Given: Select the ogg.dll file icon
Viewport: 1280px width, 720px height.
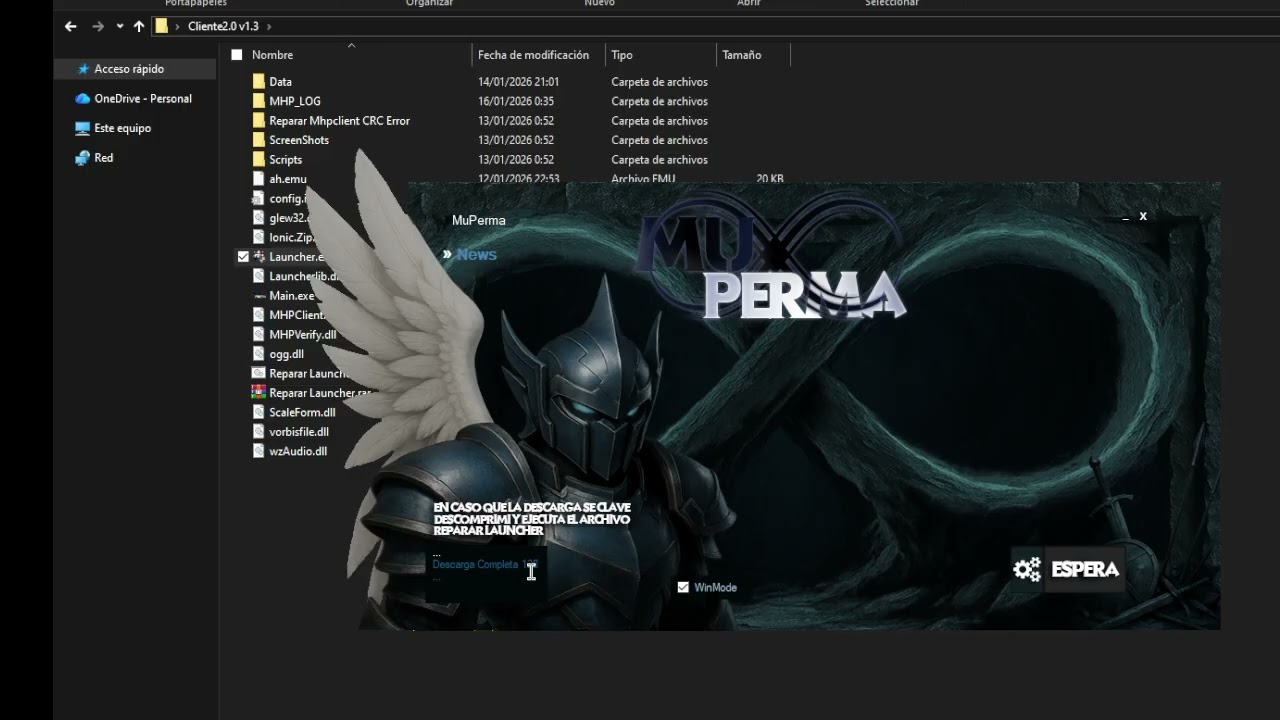Looking at the screenshot, I should (x=259, y=354).
